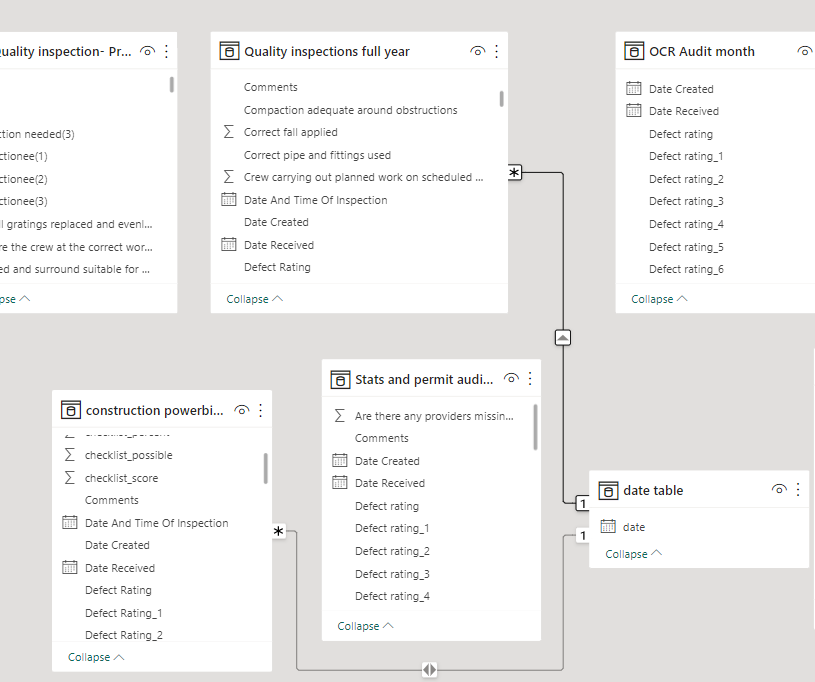Collapse the OCR Audit month table
Viewport: 815px width, 682px height.
(x=659, y=299)
